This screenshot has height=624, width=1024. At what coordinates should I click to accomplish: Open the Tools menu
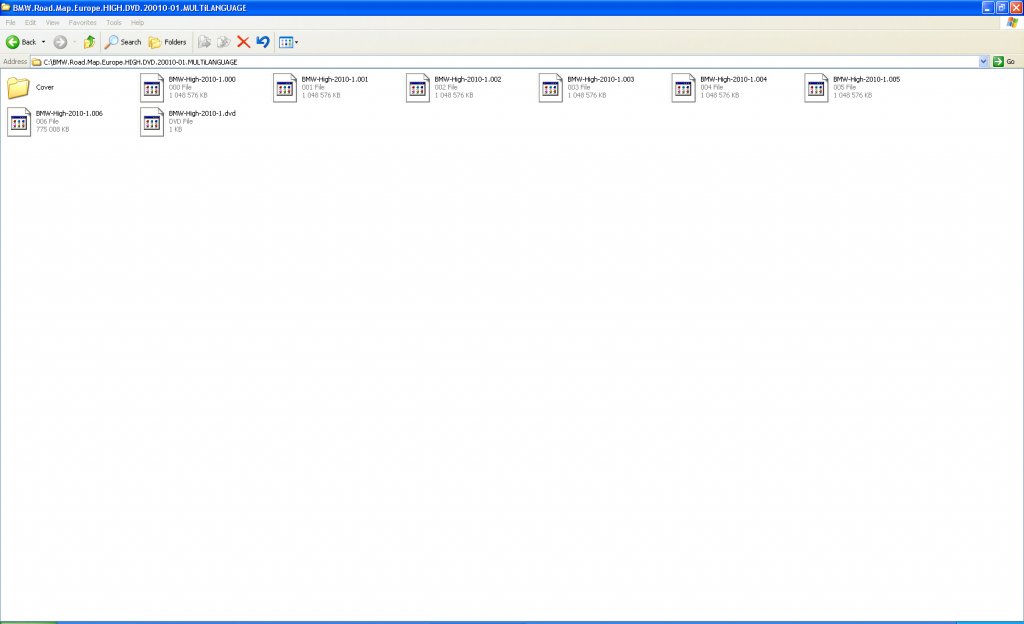[114, 23]
